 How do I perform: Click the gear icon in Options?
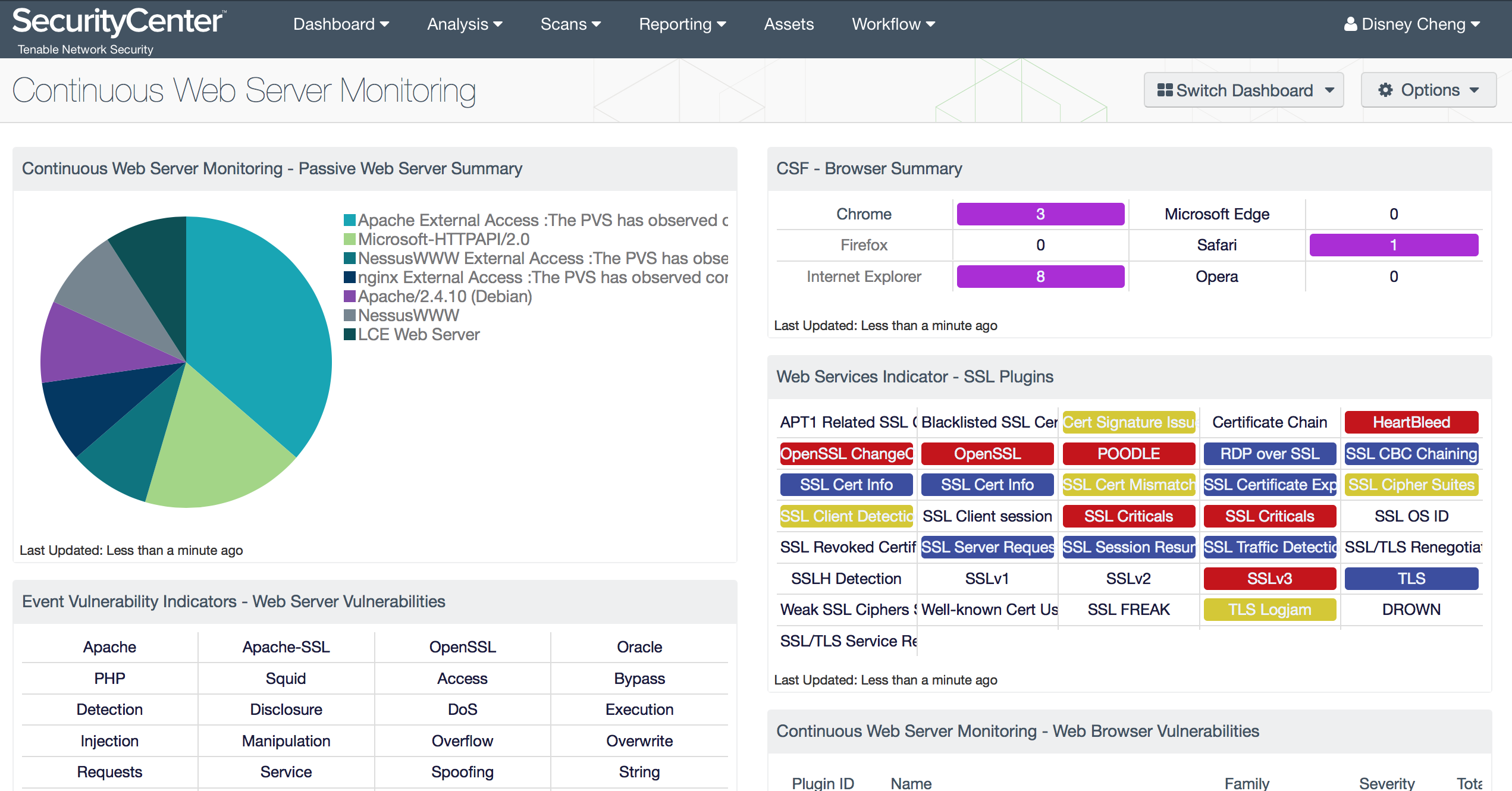coord(1386,90)
